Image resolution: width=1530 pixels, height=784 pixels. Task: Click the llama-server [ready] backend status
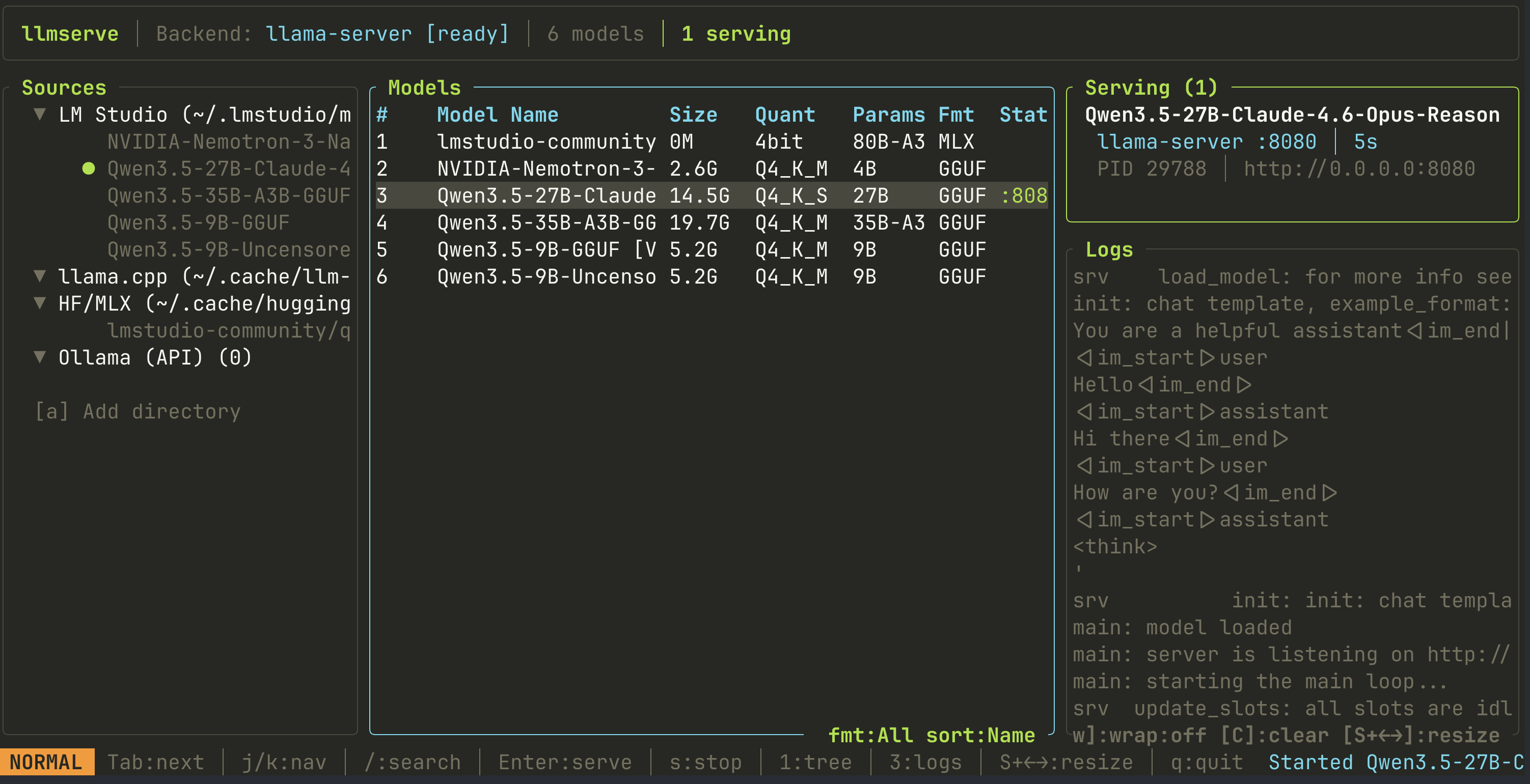coord(387,34)
